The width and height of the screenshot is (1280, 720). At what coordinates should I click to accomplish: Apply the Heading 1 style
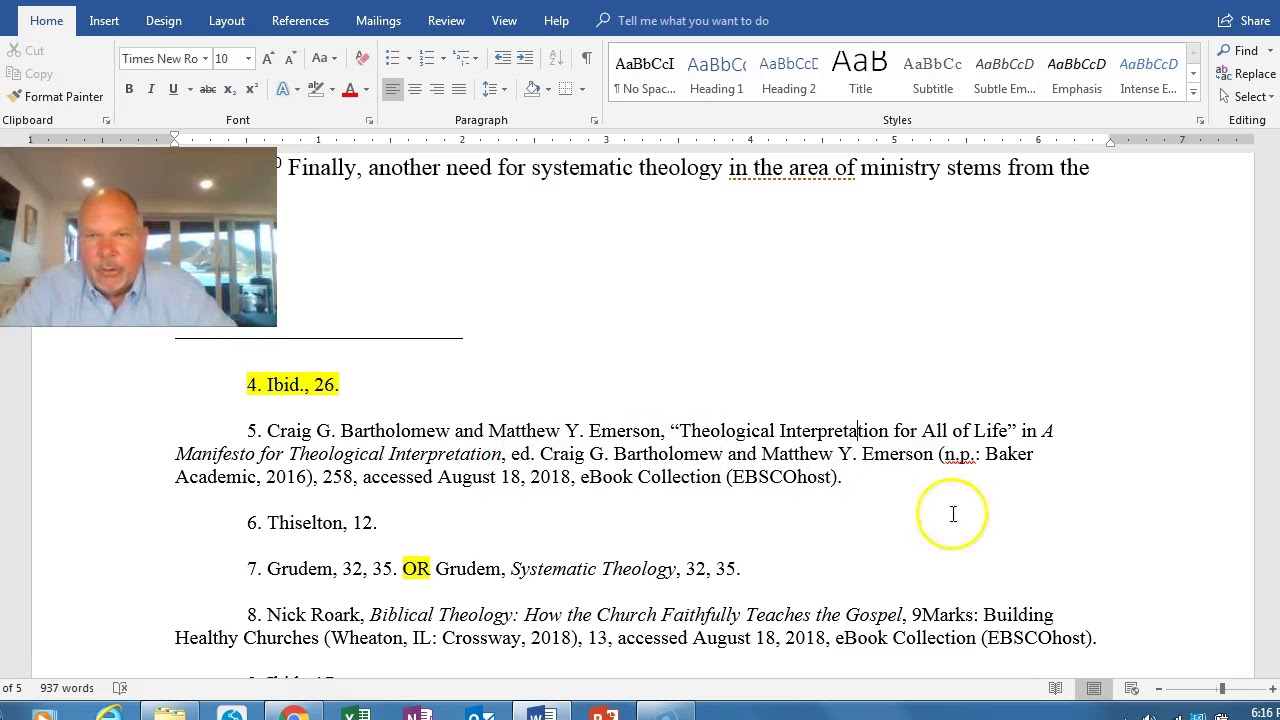[717, 75]
